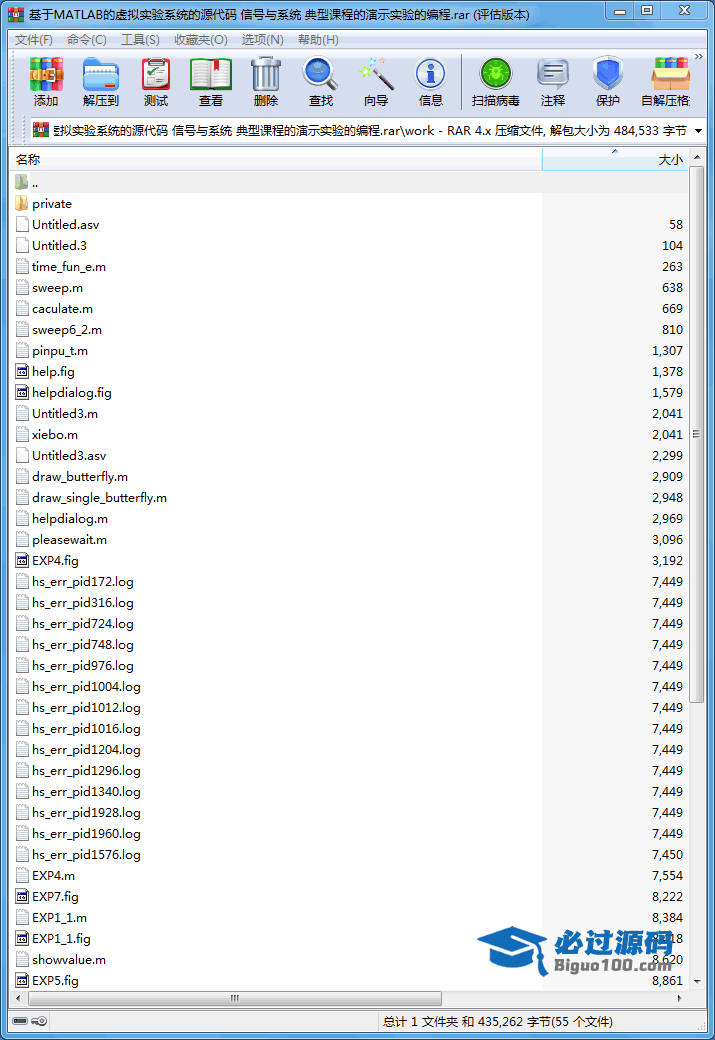Select the Untitled.asv file
Screen dimensions: 715x1040
point(66,225)
